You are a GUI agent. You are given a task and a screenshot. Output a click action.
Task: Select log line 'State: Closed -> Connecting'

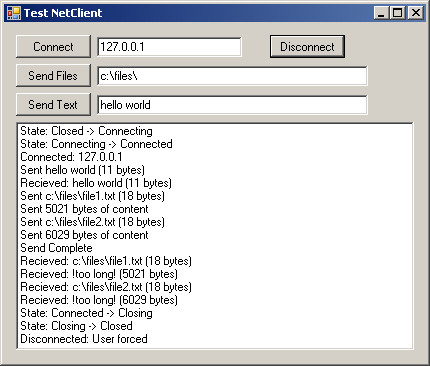click(x=86, y=131)
